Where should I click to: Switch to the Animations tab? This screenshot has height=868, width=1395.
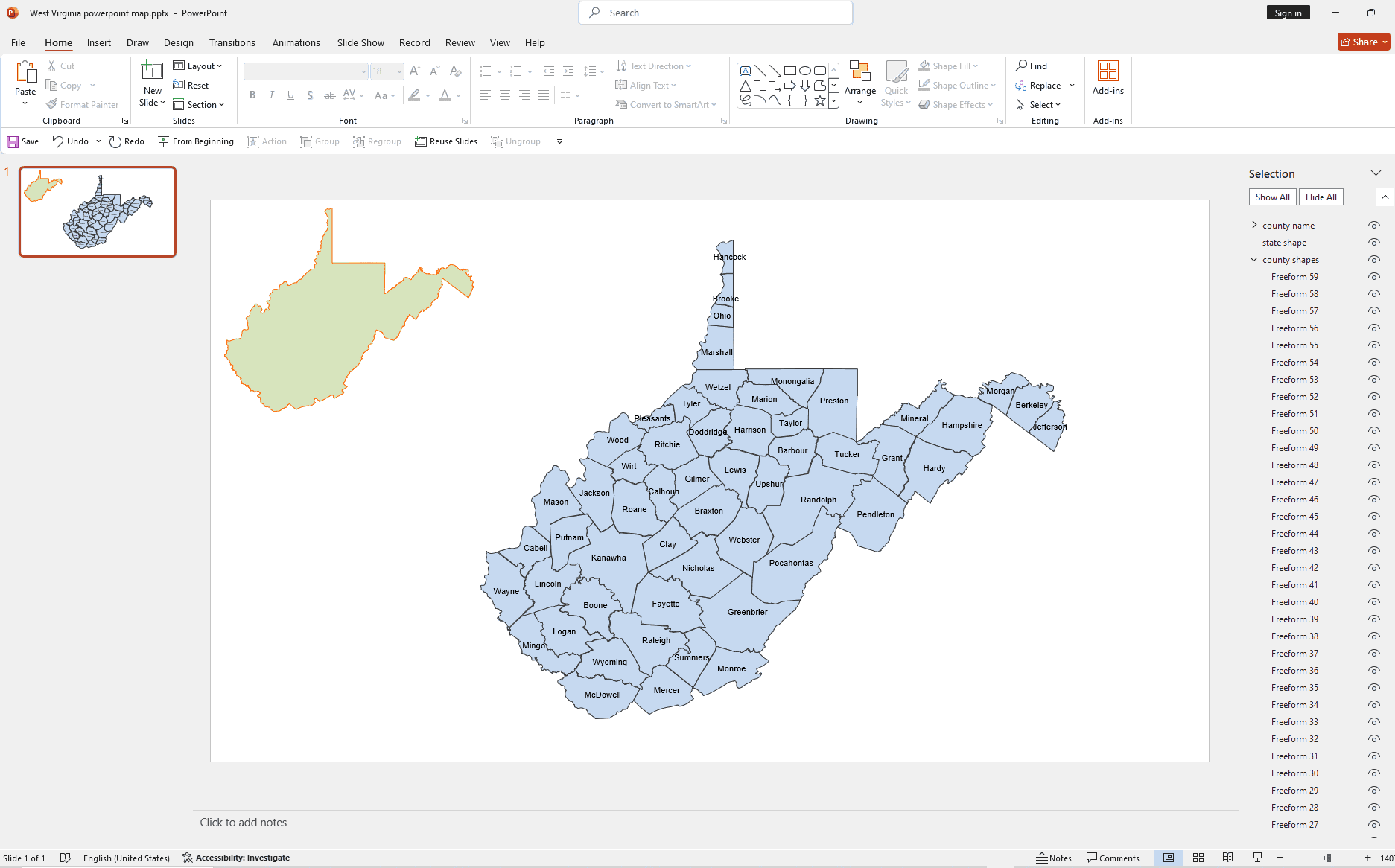pyautogui.click(x=296, y=42)
